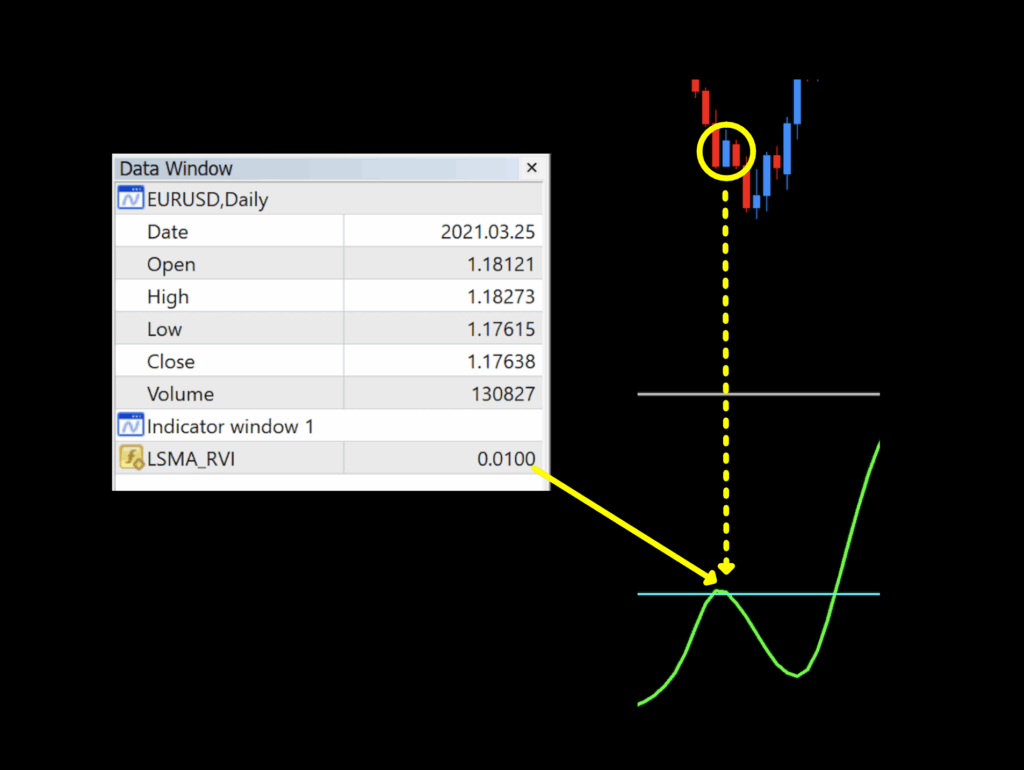Close the Data Window panel
The image size is (1024, 770).
[x=532, y=168]
